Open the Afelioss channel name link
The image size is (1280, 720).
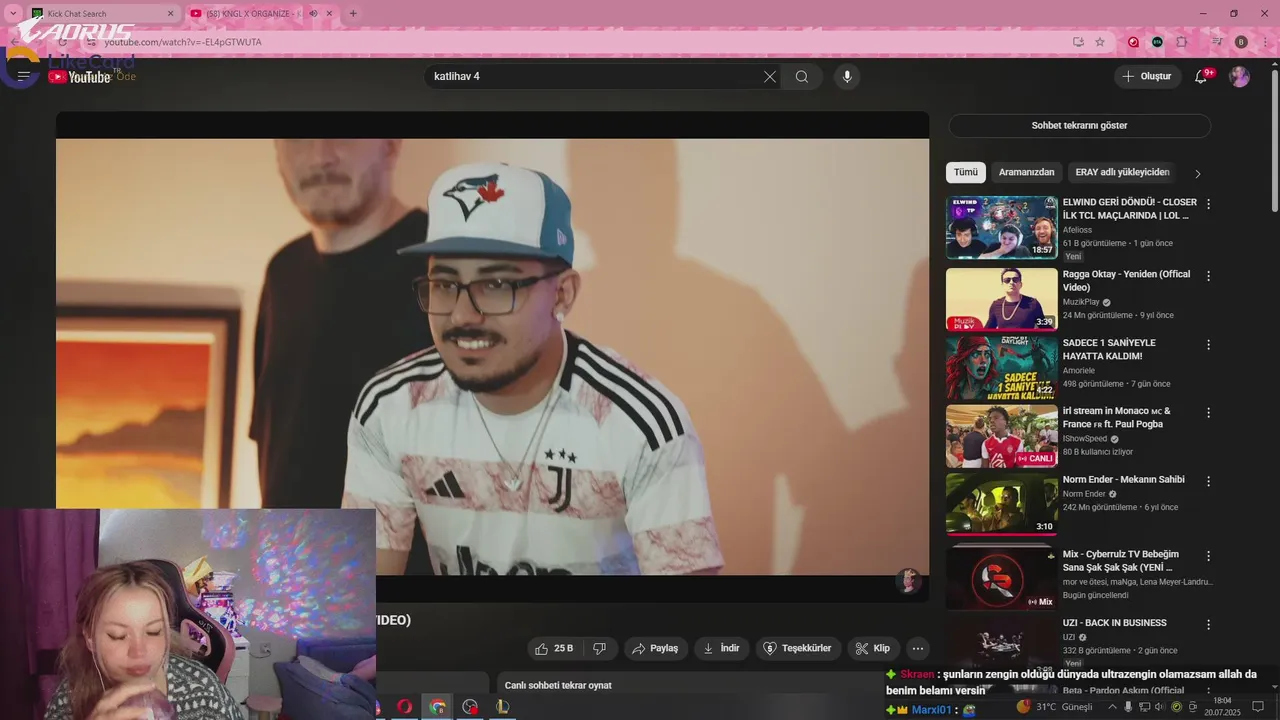(1077, 230)
